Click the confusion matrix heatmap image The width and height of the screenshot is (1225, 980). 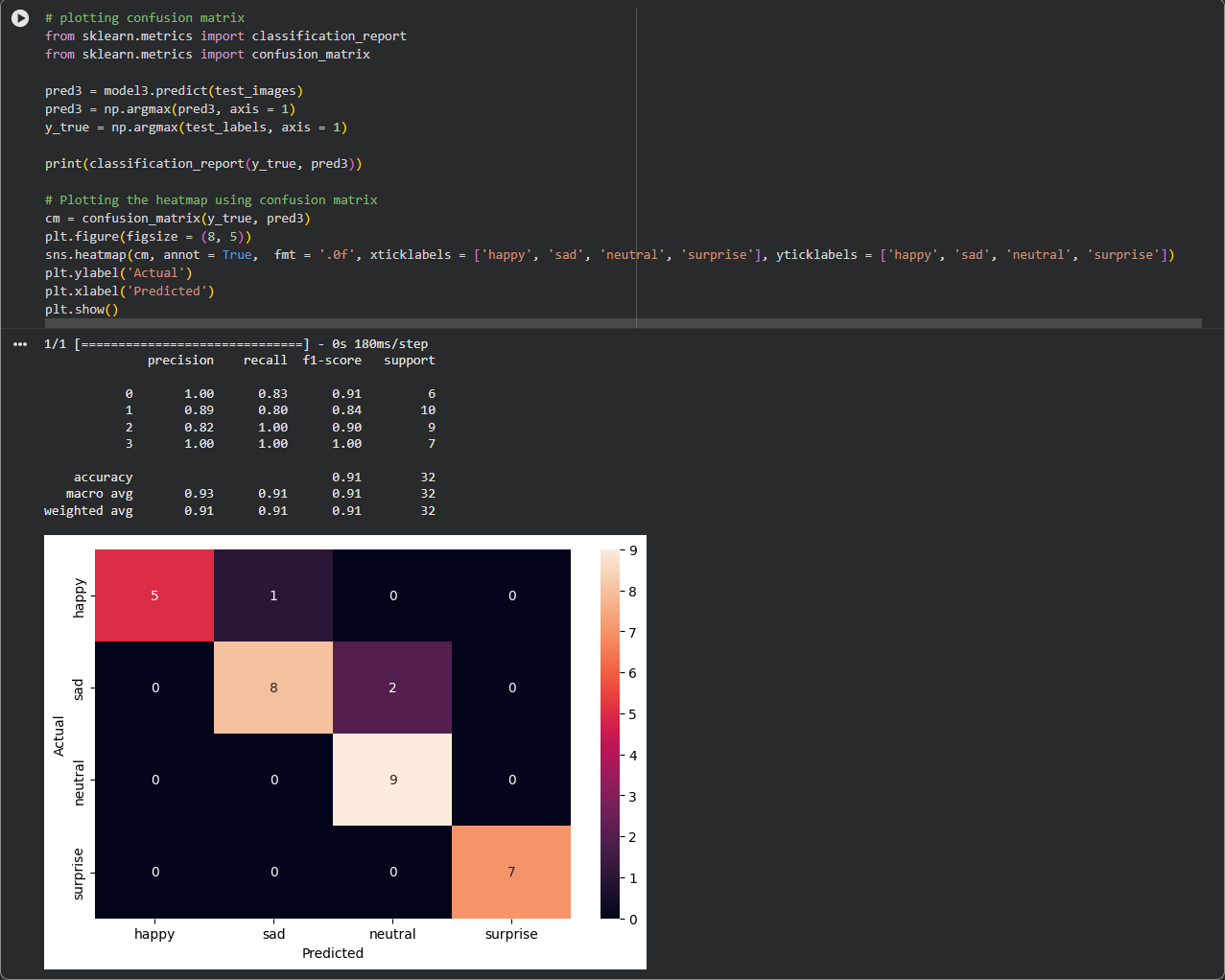[345, 752]
